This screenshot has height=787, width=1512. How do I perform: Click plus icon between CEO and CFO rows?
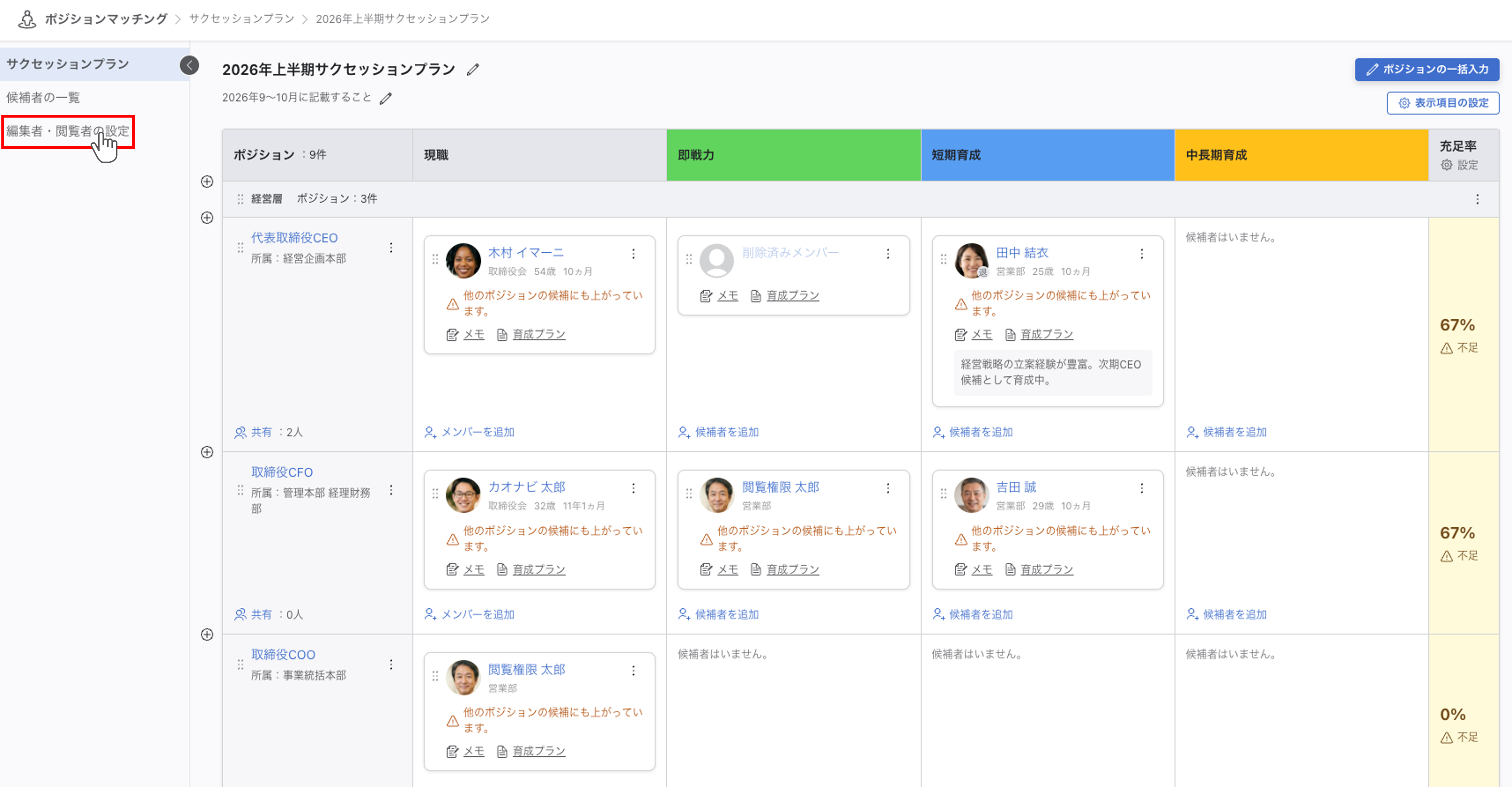point(207,452)
